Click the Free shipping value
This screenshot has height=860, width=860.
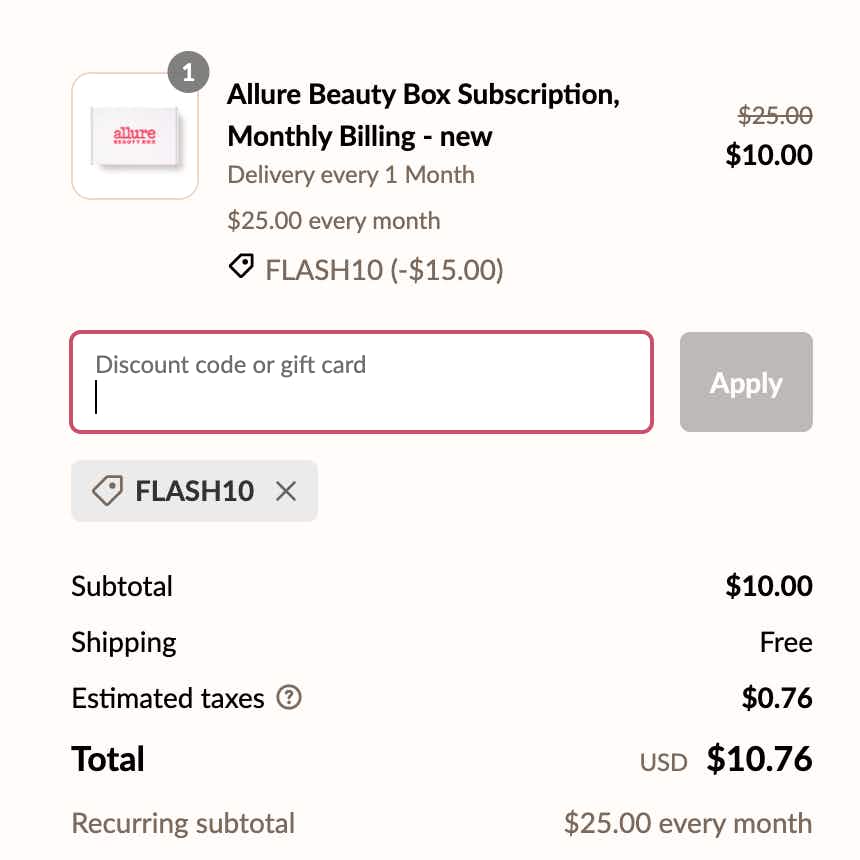pyautogui.click(x=786, y=642)
